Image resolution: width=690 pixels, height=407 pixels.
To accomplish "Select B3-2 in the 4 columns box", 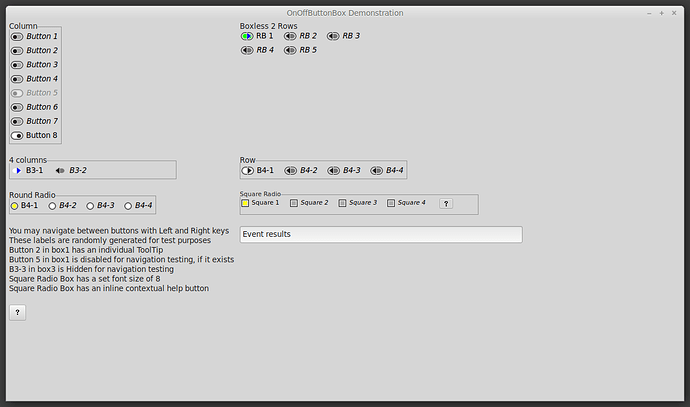I will tap(71, 170).
